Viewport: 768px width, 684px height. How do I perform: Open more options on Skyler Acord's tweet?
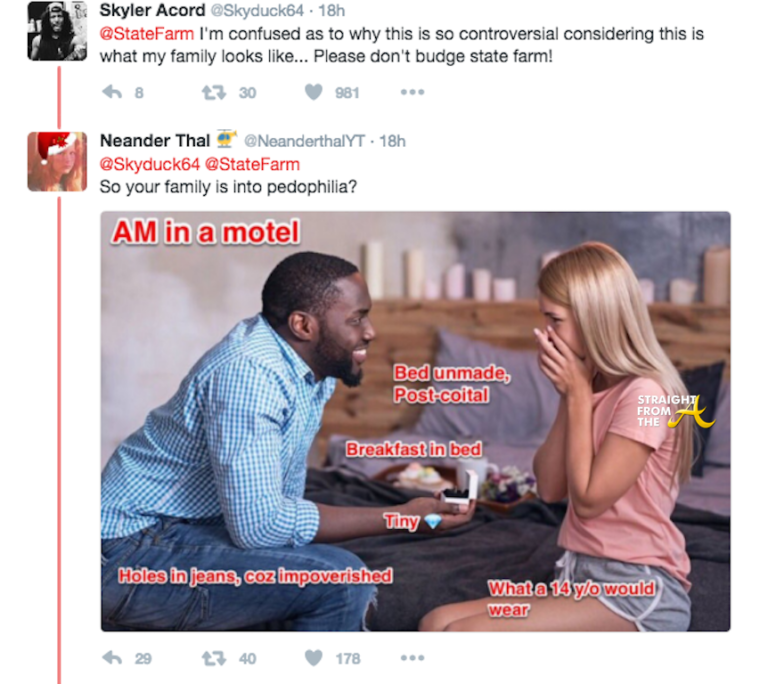(x=412, y=92)
